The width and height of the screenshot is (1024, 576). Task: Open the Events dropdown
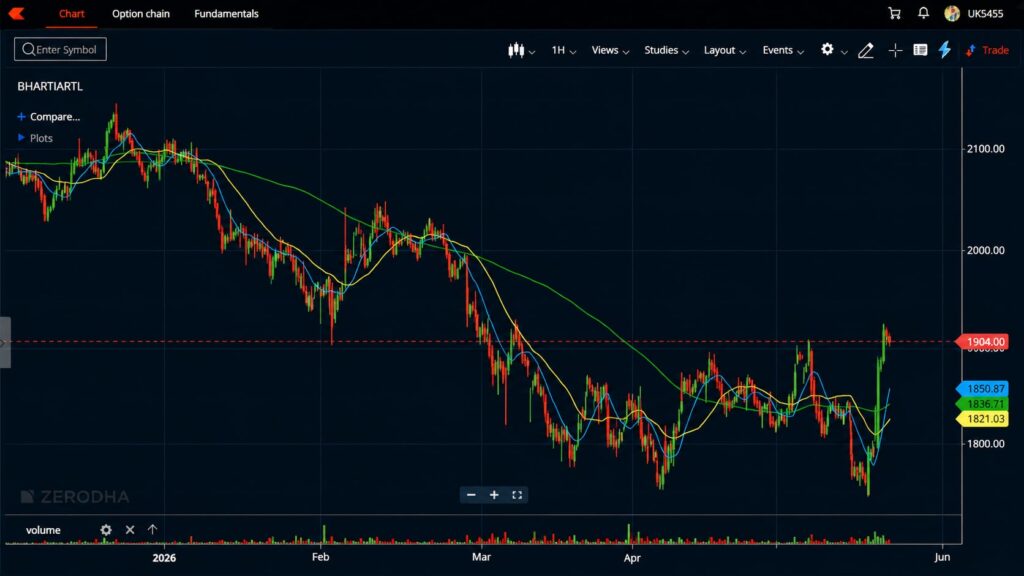point(783,50)
